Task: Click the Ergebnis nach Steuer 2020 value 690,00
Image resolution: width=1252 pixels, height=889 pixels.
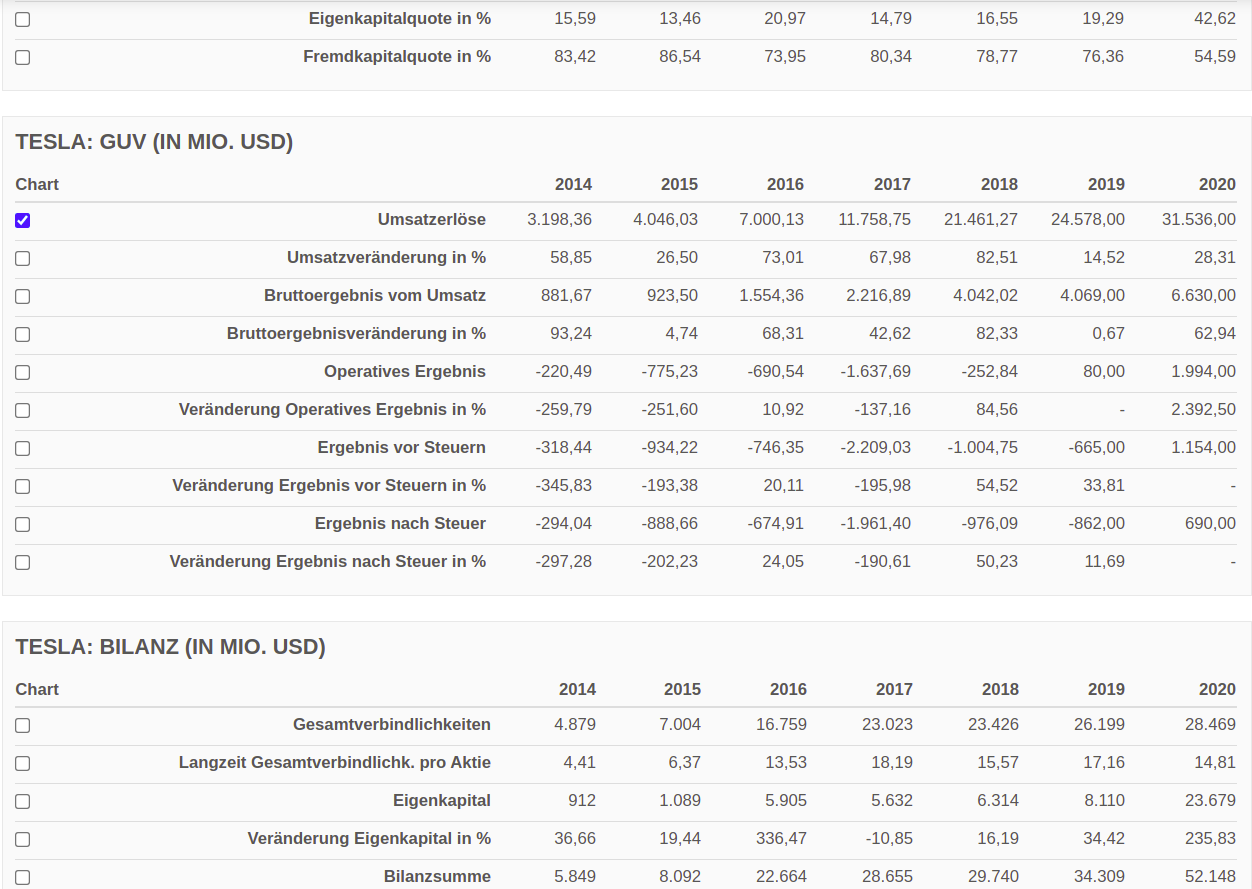Action: pos(1210,523)
